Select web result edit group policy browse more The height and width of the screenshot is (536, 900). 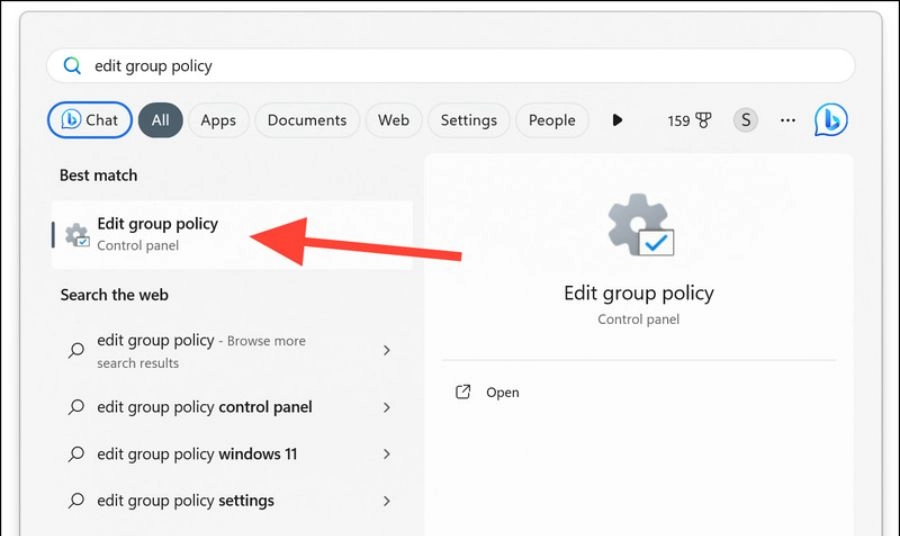tap(232, 351)
